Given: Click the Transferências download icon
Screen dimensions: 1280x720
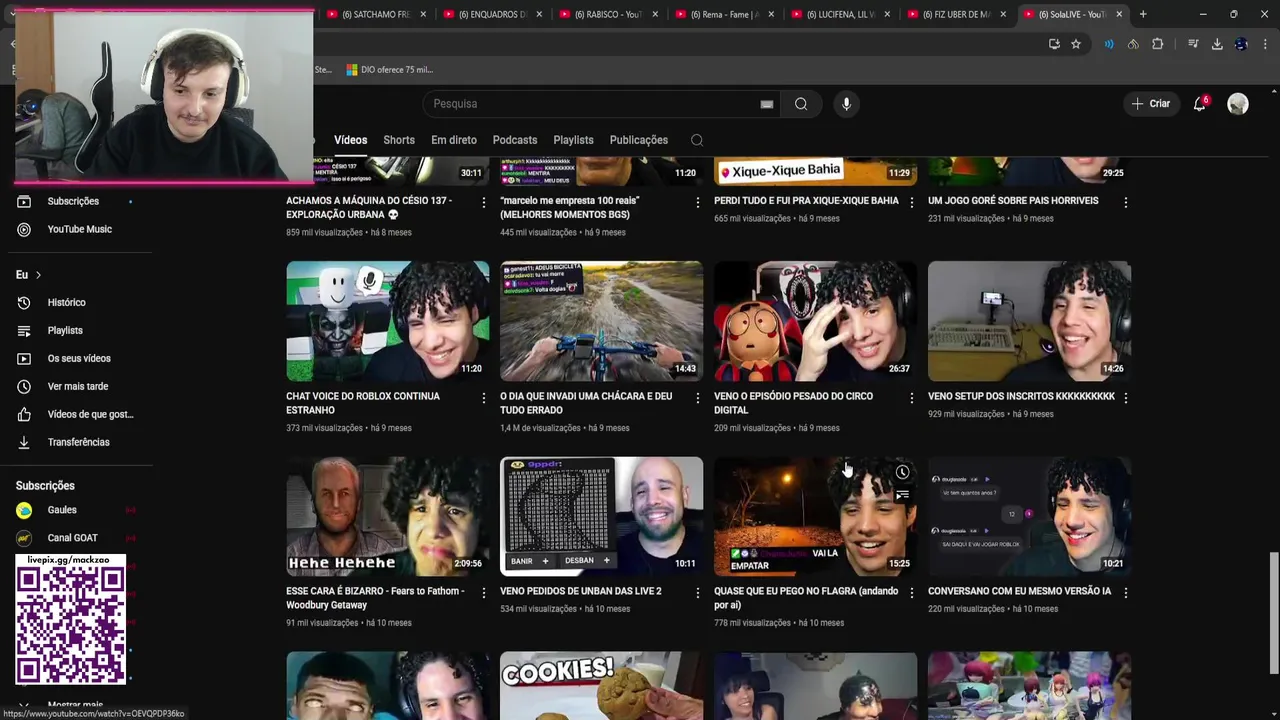Looking at the screenshot, I should click(24, 442).
